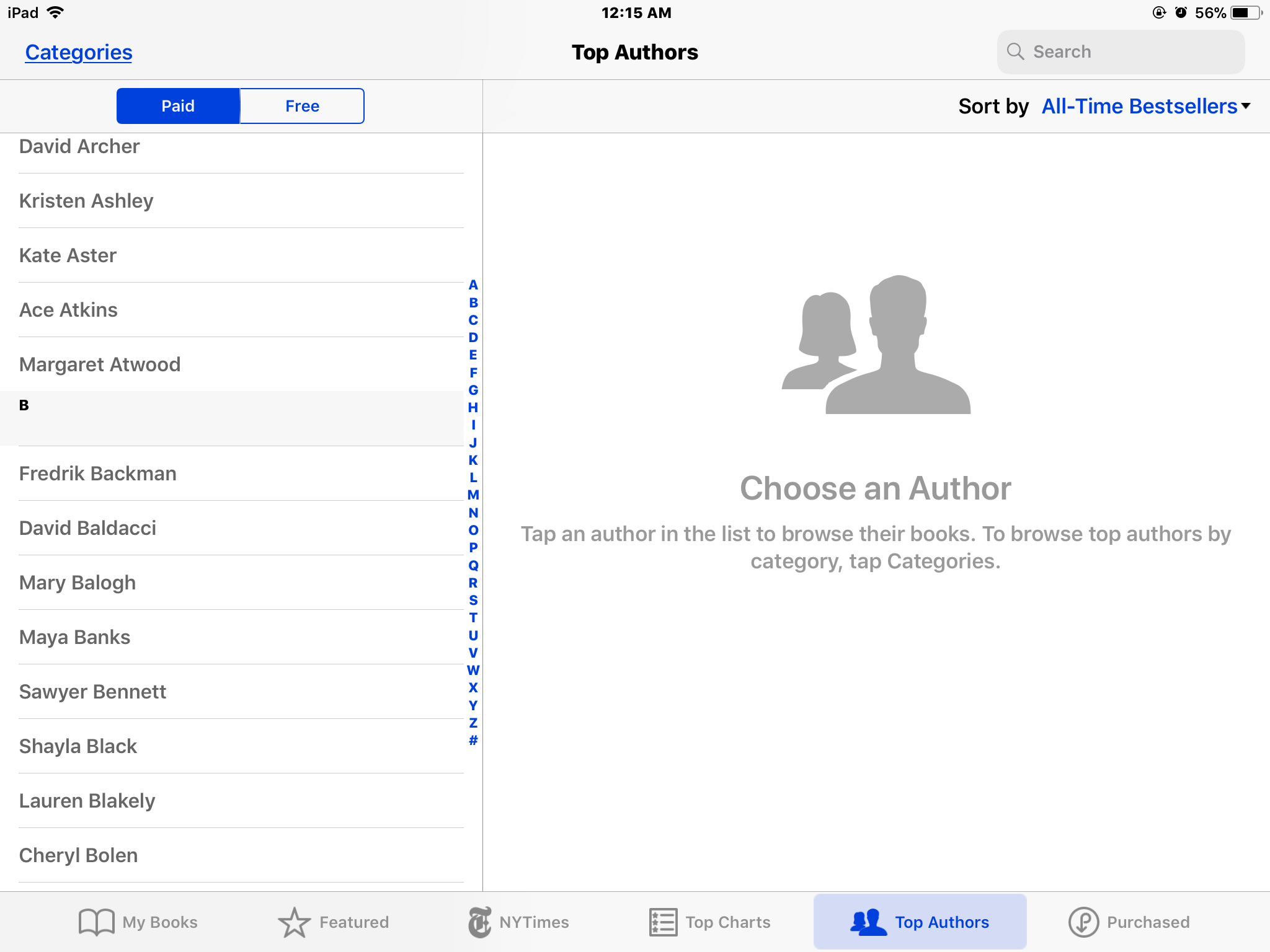Switch to Paid authors segment
The image size is (1270, 952).
point(178,106)
